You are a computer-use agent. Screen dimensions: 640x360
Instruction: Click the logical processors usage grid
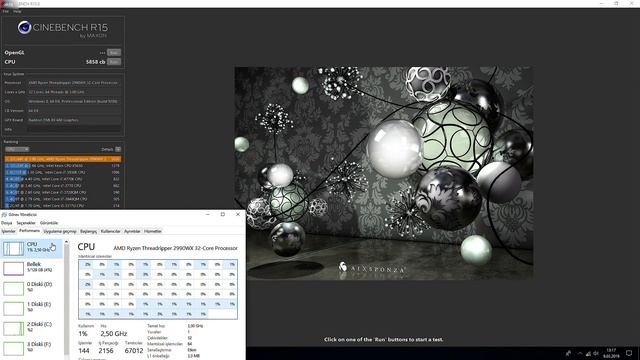[x=158, y=289]
